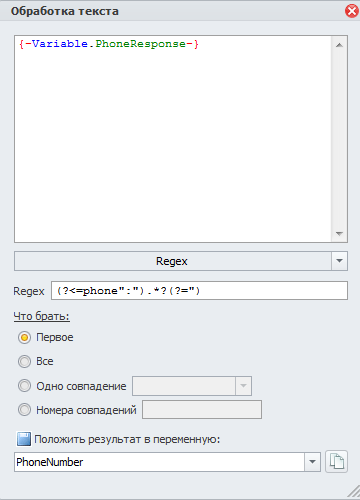
Task: Click the resize grip in dialog corner
Action: tap(354, 492)
